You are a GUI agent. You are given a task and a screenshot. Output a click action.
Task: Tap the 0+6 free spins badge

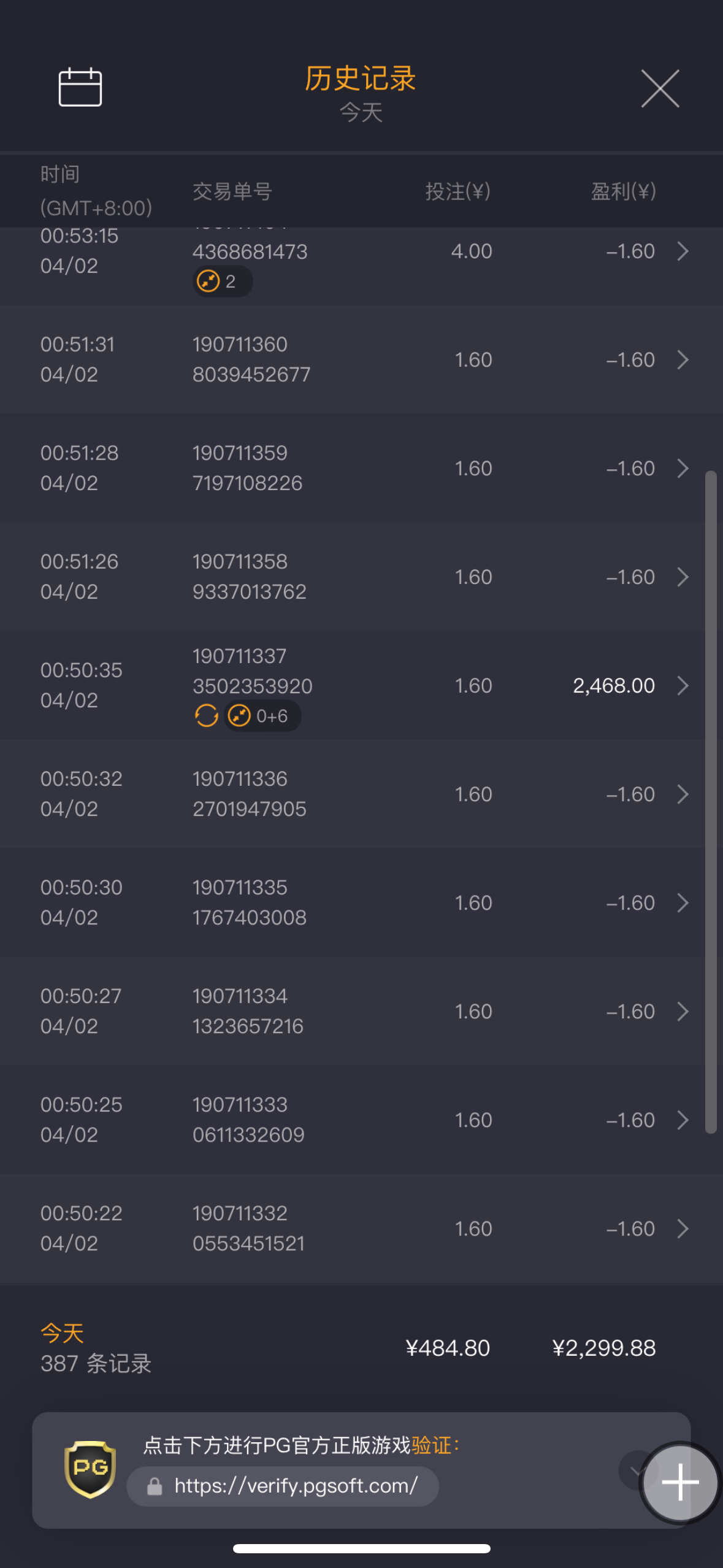pyautogui.click(x=262, y=716)
